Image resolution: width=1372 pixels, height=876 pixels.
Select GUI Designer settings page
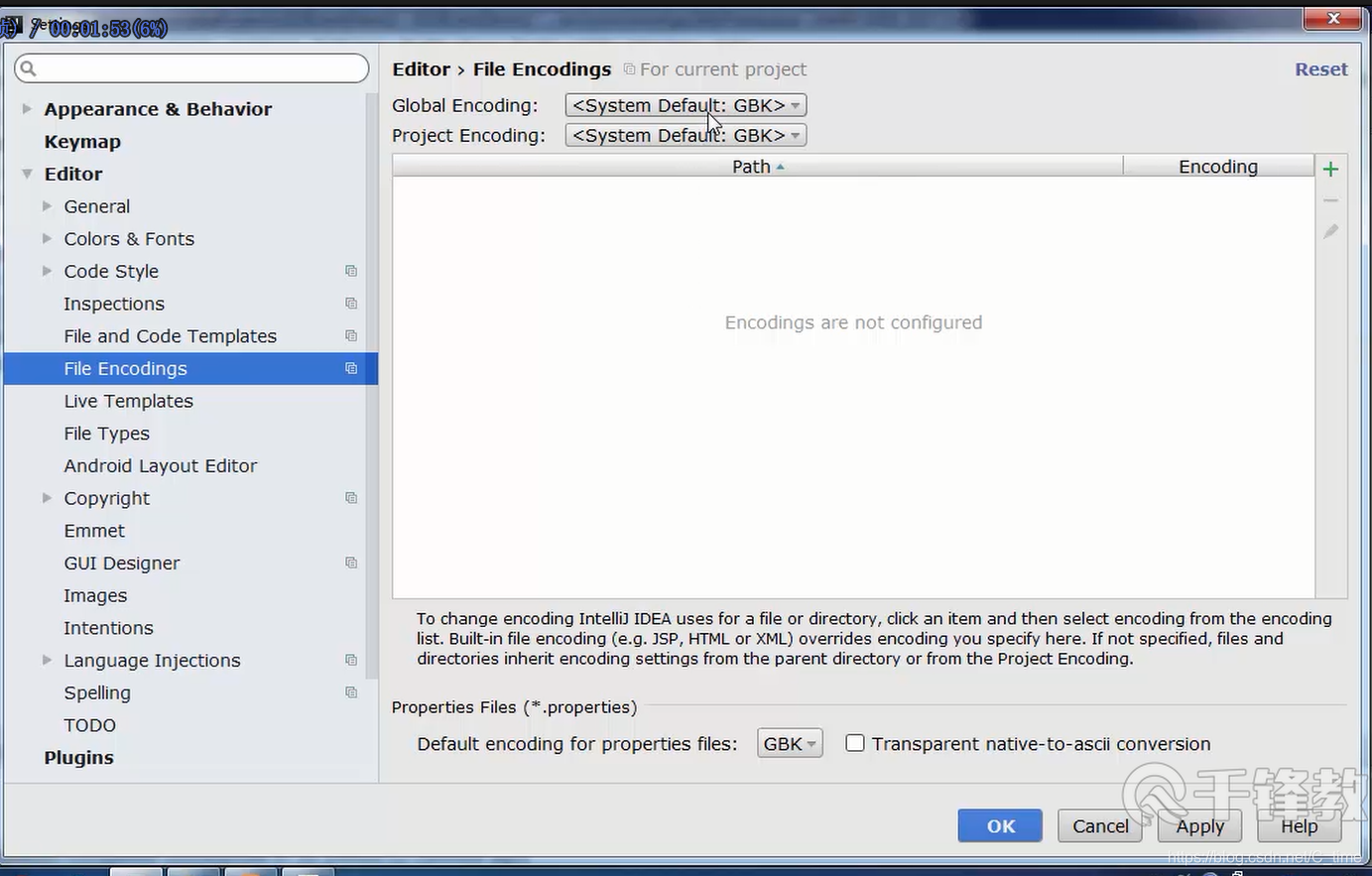pyautogui.click(x=121, y=563)
